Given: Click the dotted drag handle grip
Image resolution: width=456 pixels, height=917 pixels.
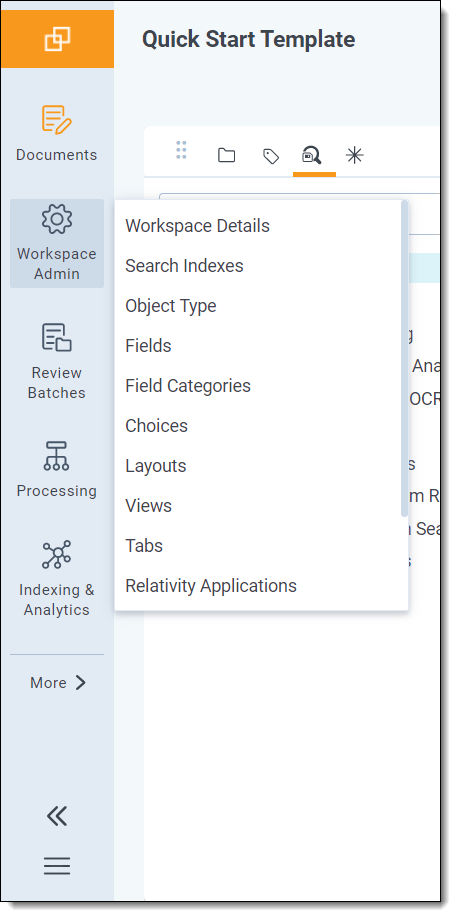Looking at the screenshot, I should click(181, 150).
